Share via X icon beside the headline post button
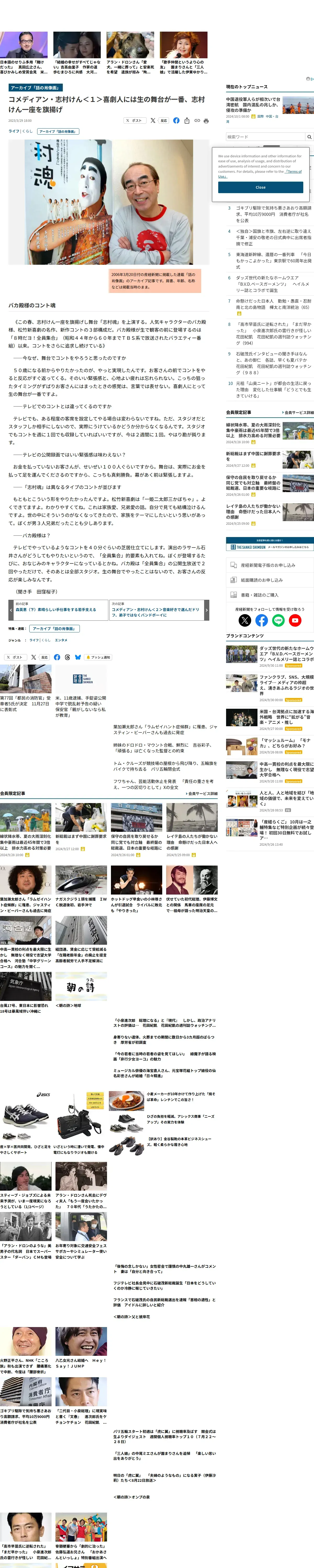 153,120
